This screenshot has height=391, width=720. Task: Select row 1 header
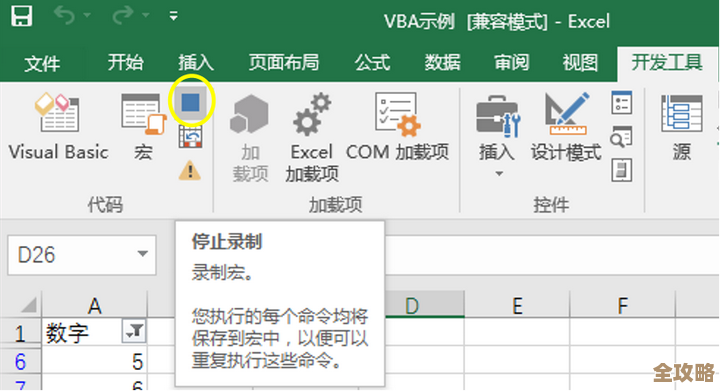click(x=20, y=333)
